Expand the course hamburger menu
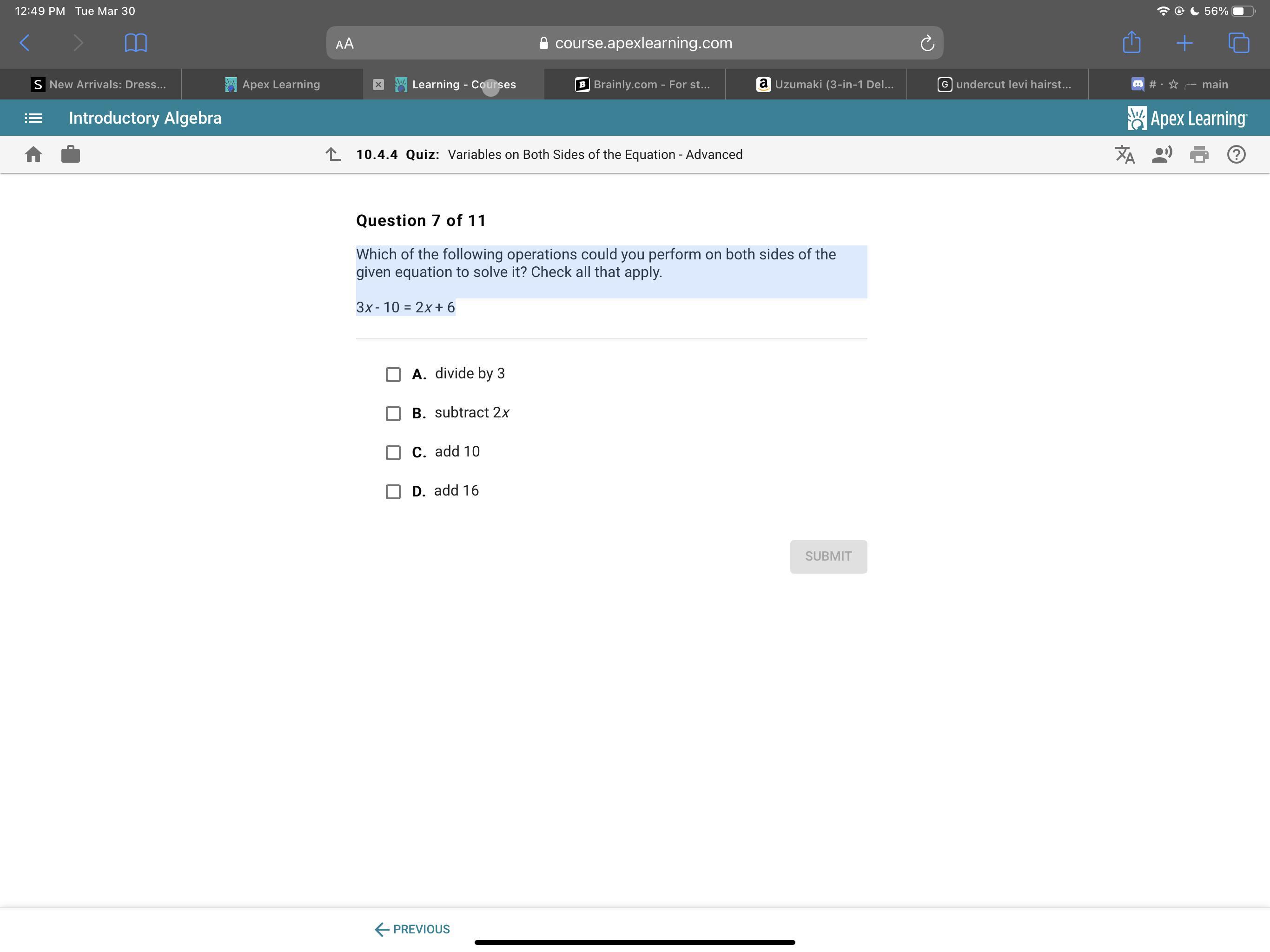This screenshot has height=952, width=1270. pos(33,118)
